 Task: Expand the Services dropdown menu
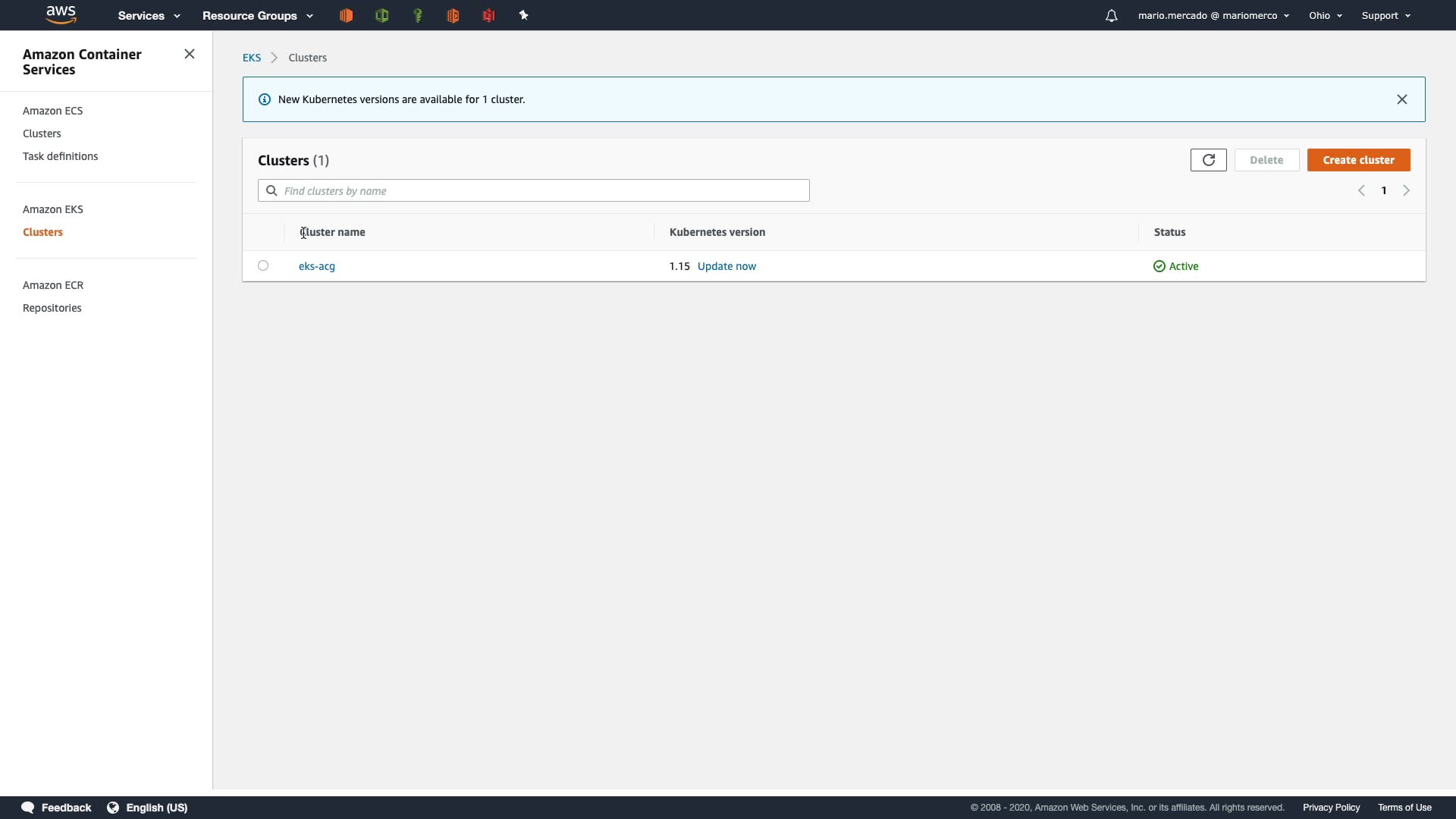pyautogui.click(x=149, y=15)
